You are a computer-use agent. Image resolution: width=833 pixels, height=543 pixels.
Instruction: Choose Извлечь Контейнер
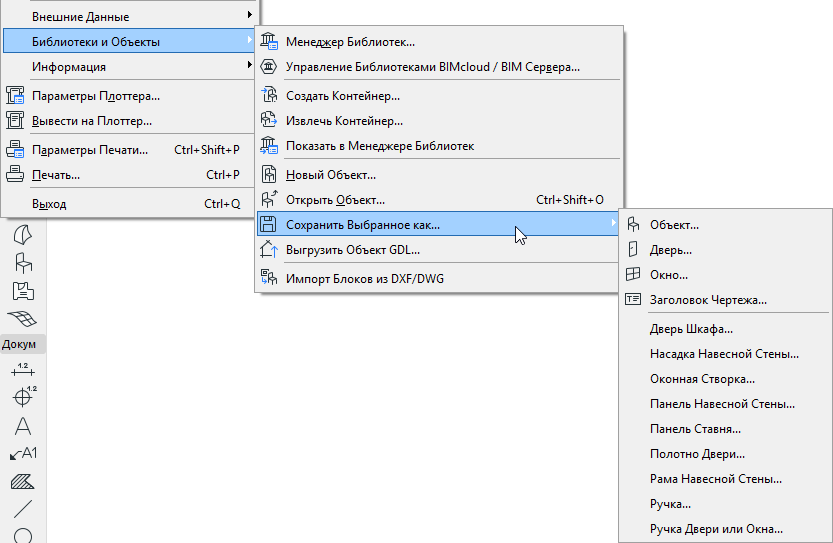pyautogui.click(x=438, y=121)
